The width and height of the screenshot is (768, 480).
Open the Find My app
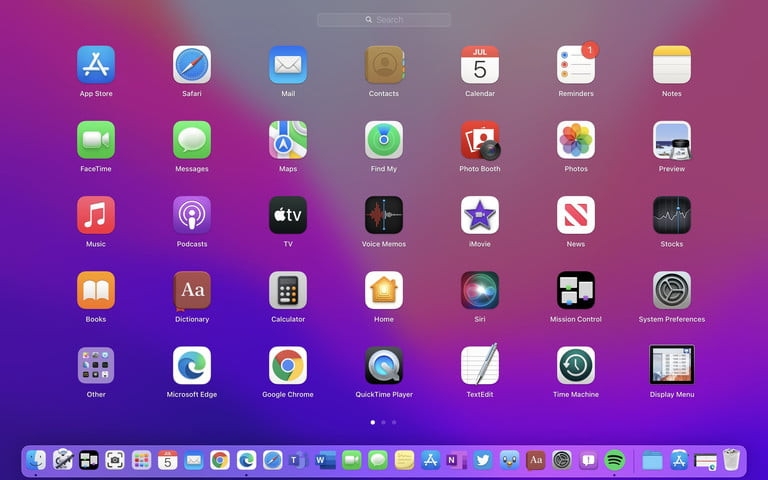[384, 140]
